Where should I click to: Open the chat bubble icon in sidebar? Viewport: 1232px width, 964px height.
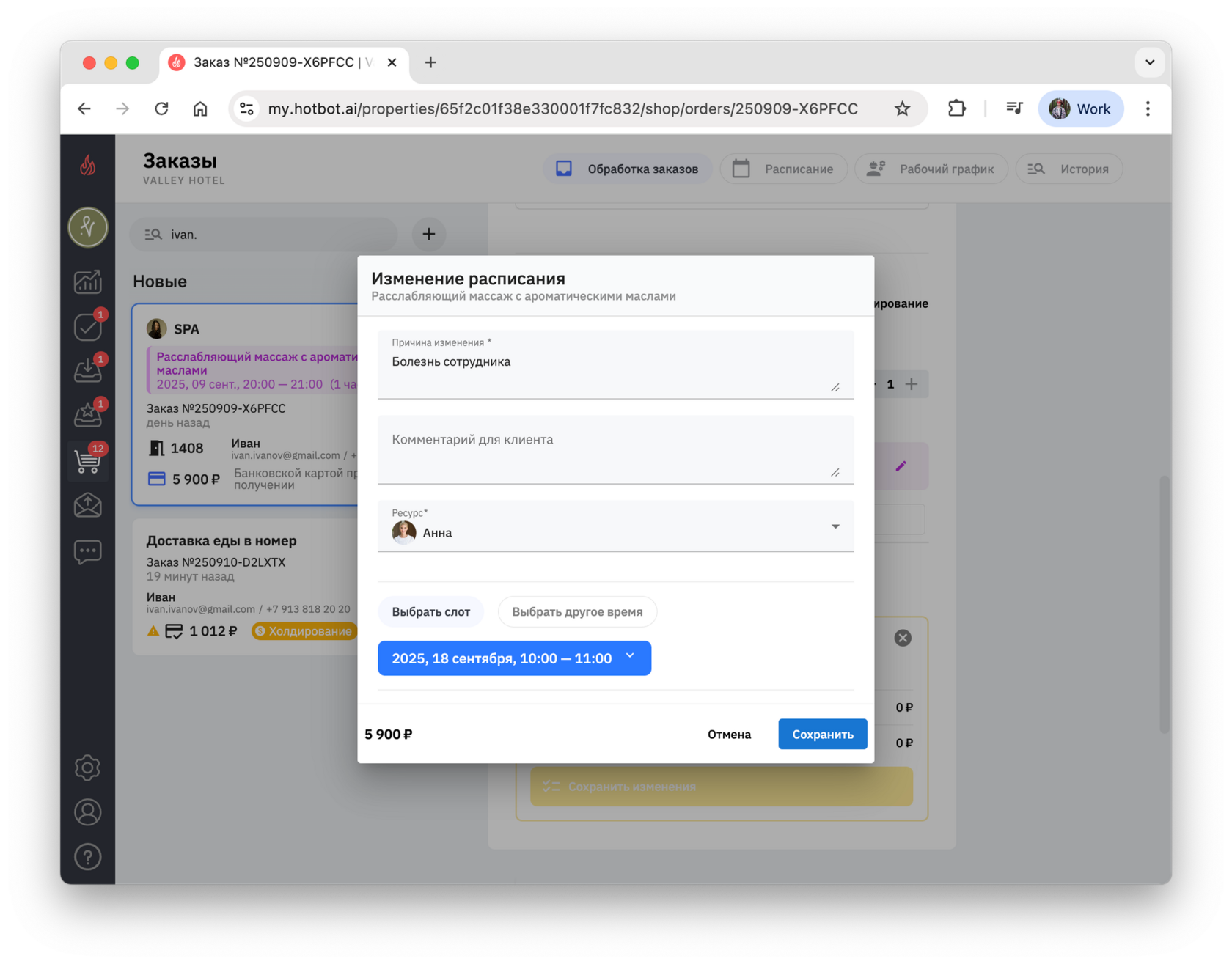click(x=88, y=551)
